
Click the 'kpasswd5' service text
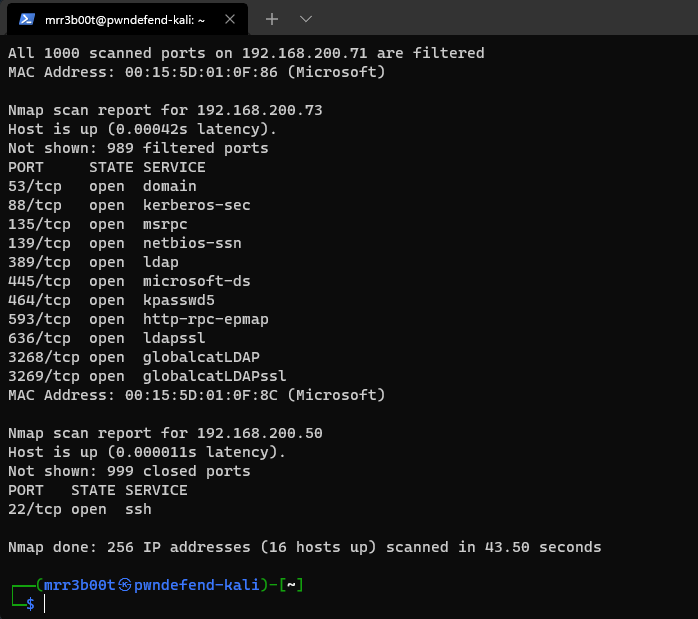click(x=179, y=300)
